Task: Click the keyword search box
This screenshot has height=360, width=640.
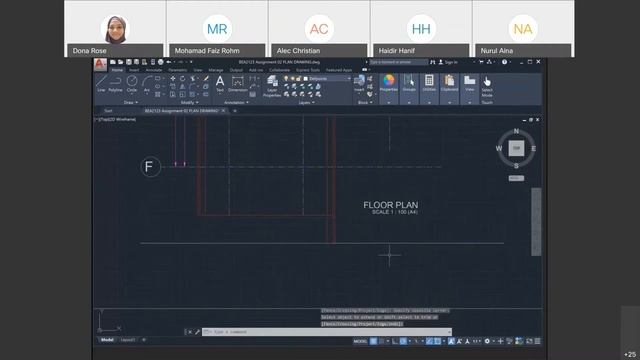Action: click(399, 62)
